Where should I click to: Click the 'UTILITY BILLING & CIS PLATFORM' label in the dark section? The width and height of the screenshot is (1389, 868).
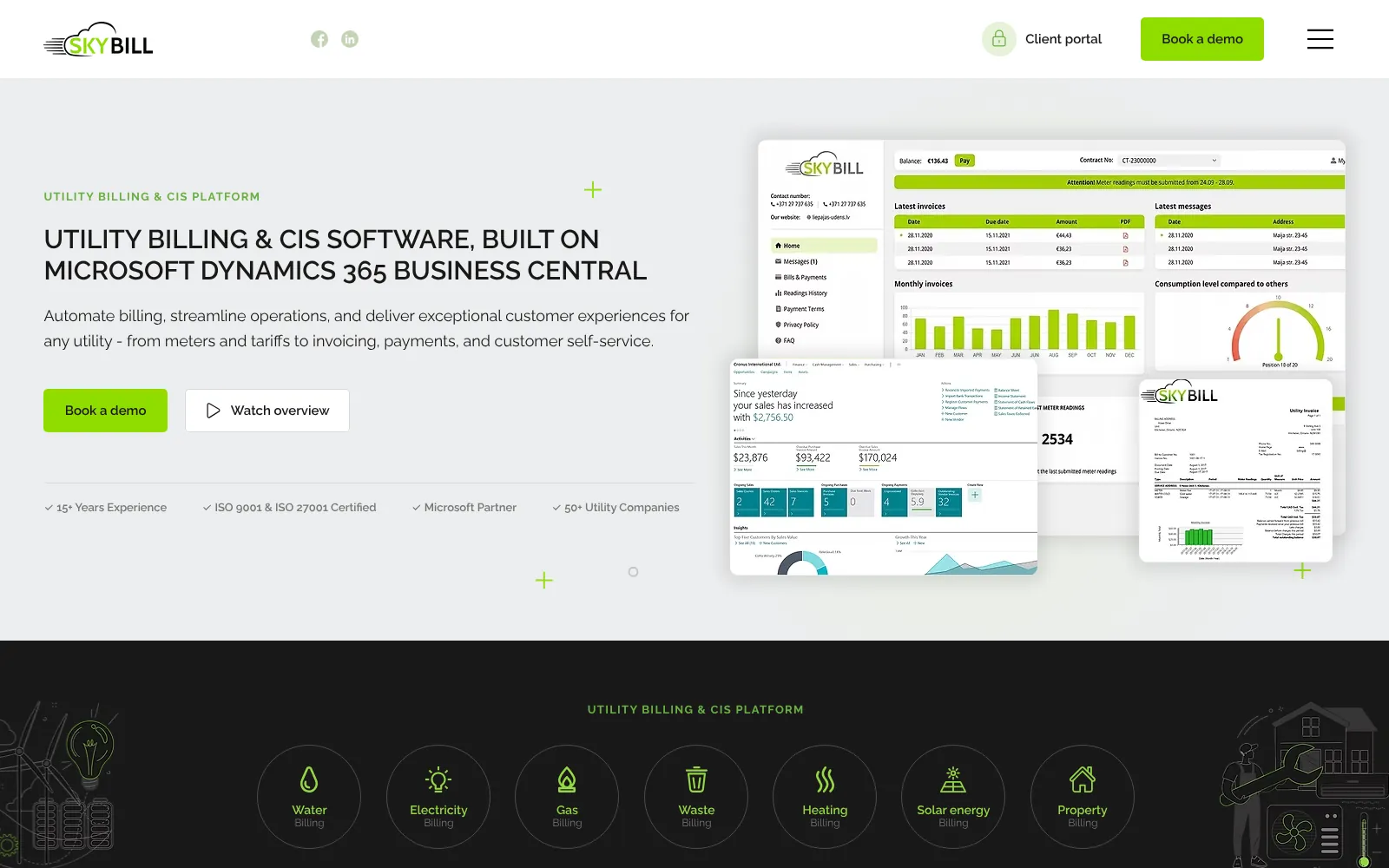pos(695,710)
